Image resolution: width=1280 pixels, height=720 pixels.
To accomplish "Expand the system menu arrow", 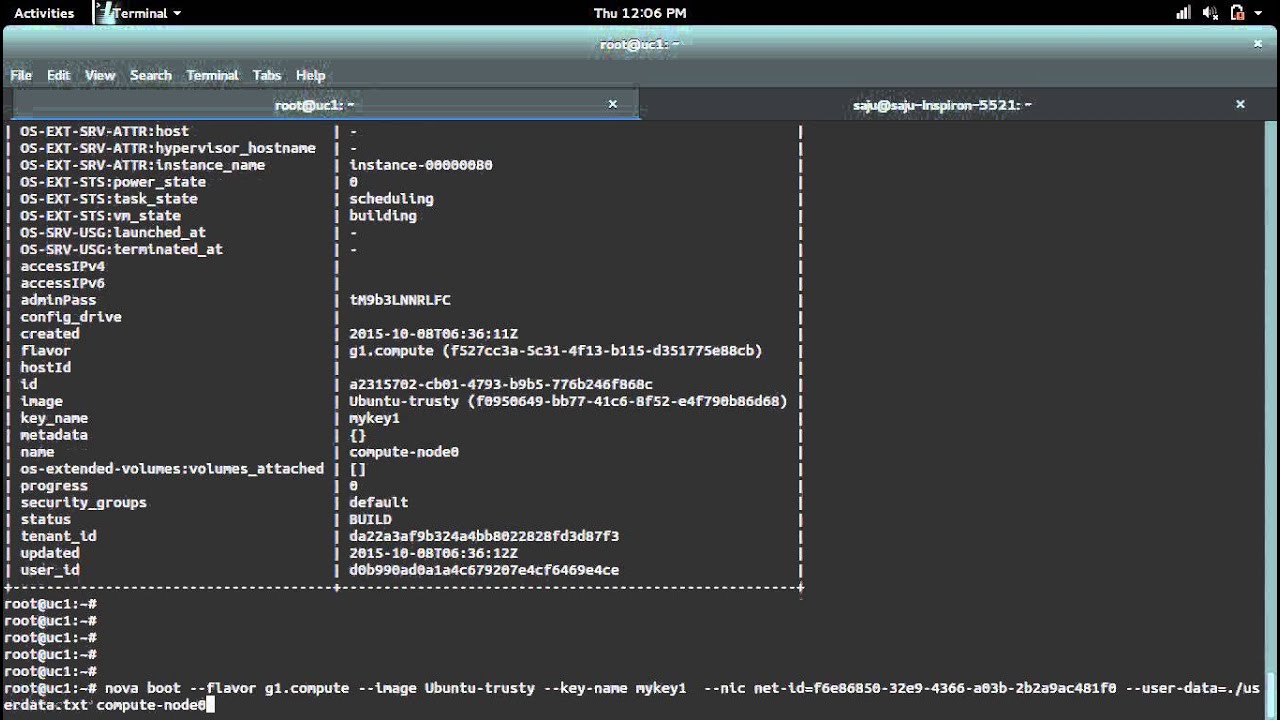I will [x=1259, y=13].
